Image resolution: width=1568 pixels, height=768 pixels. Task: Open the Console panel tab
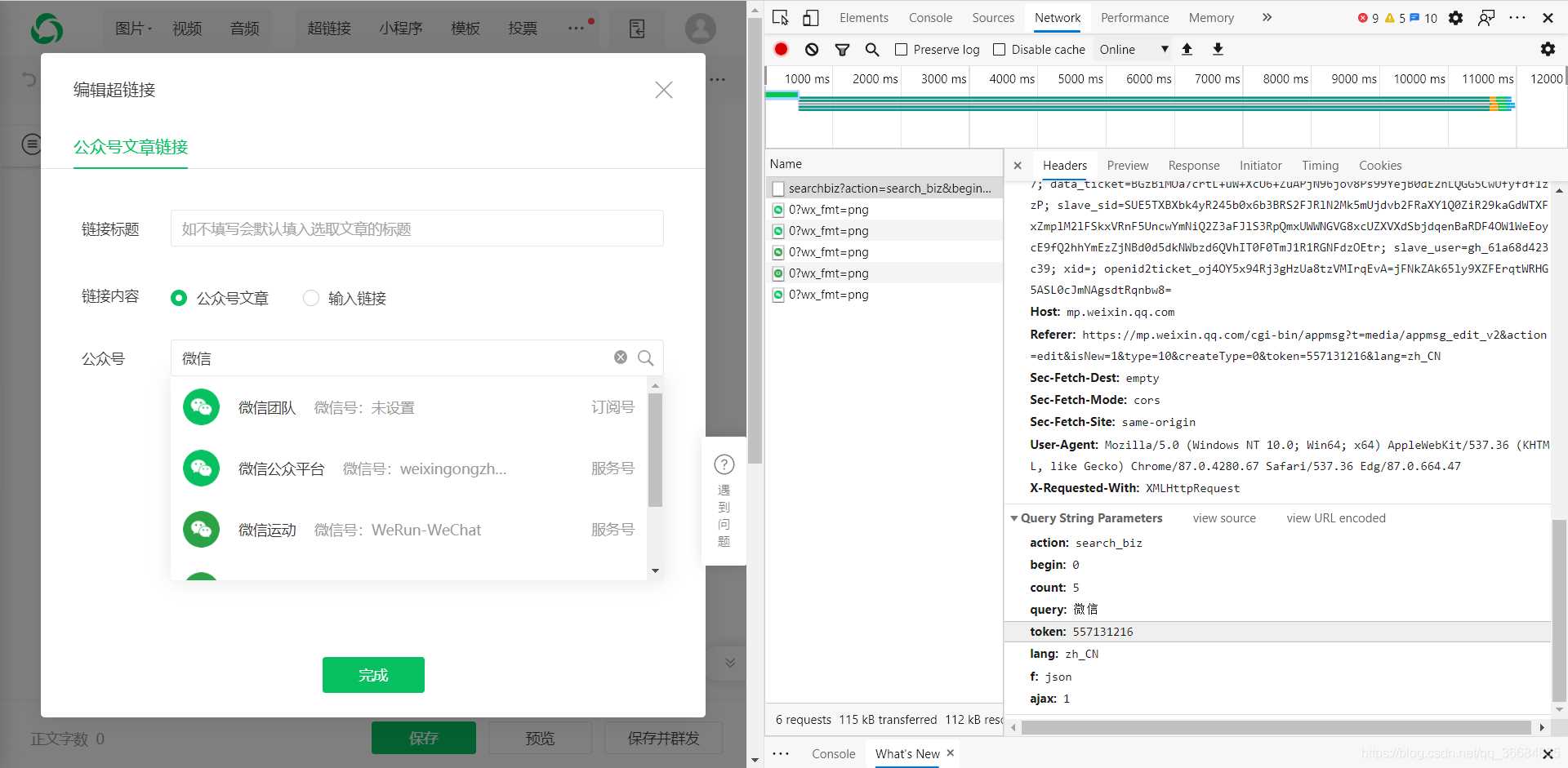pos(930,18)
